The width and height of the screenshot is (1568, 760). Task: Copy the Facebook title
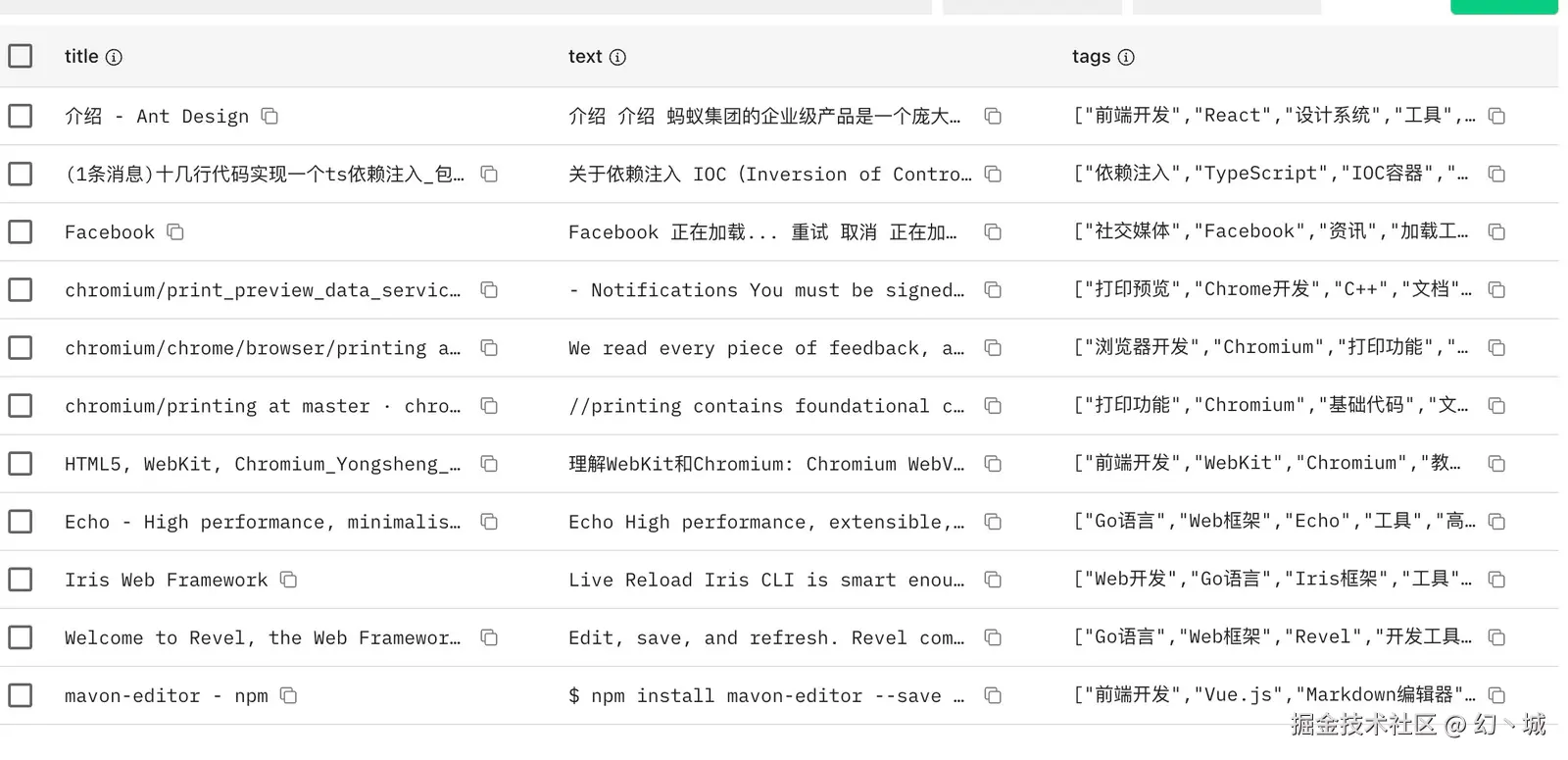click(175, 232)
